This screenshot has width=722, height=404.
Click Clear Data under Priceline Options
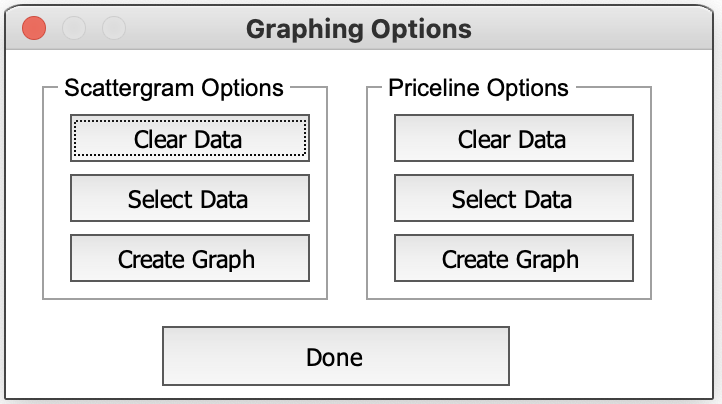[x=513, y=138]
